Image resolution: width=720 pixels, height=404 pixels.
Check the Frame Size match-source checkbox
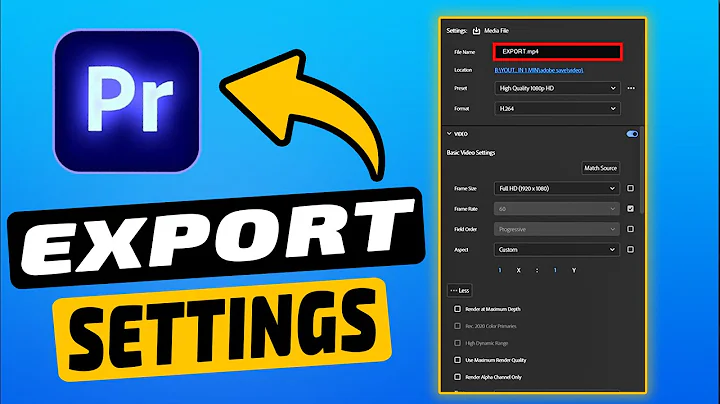point(630,189)
